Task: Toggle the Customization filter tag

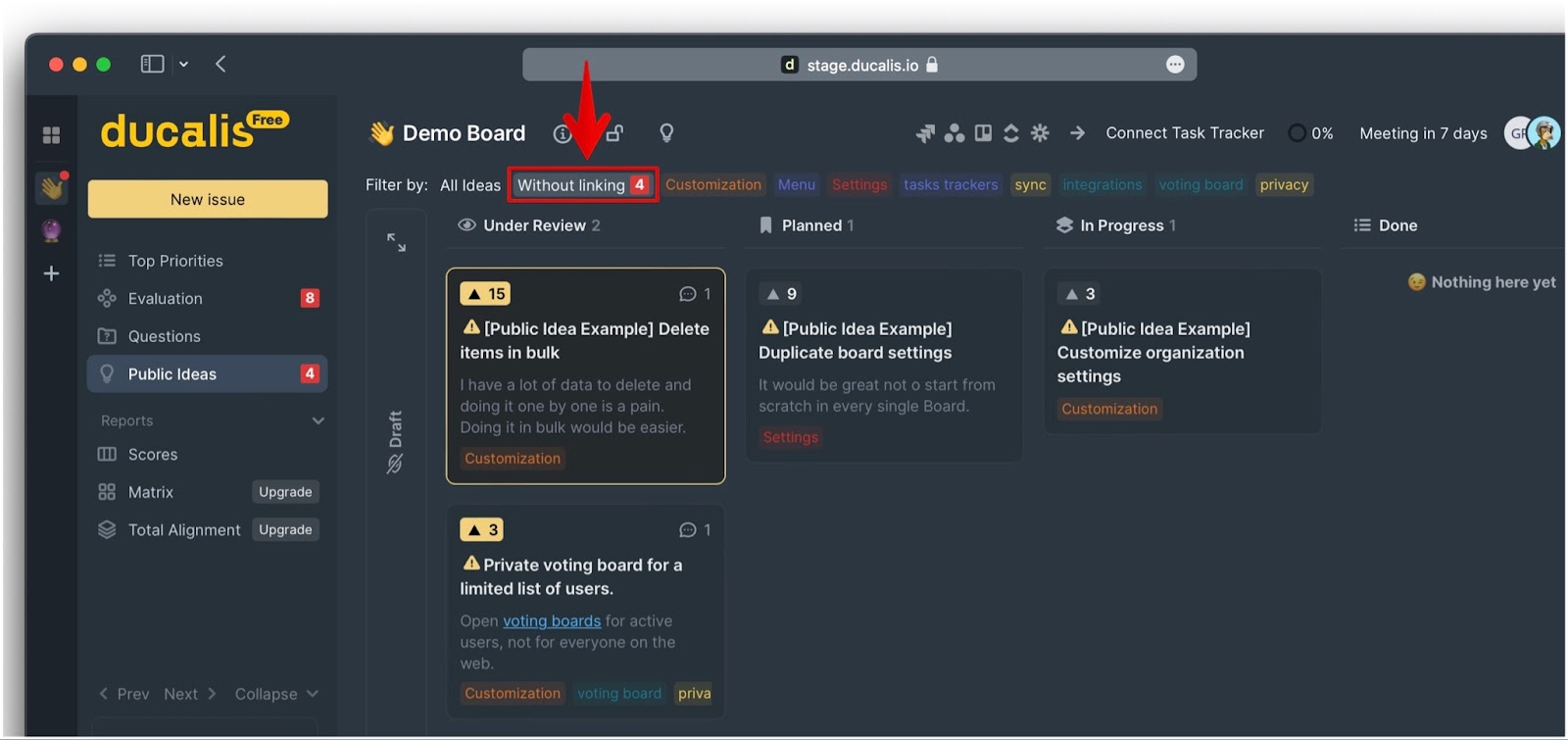Action: (x=712, y=185)
